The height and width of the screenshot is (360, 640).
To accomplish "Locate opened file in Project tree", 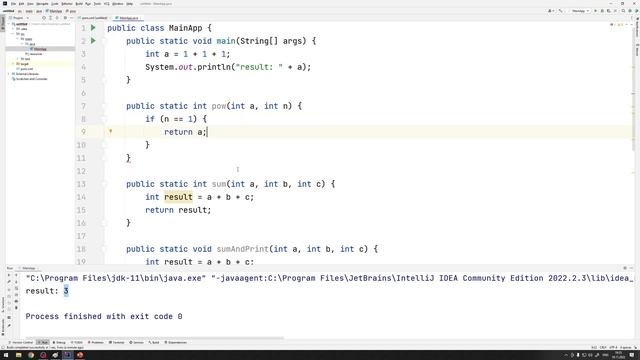I will click(44, 18).
